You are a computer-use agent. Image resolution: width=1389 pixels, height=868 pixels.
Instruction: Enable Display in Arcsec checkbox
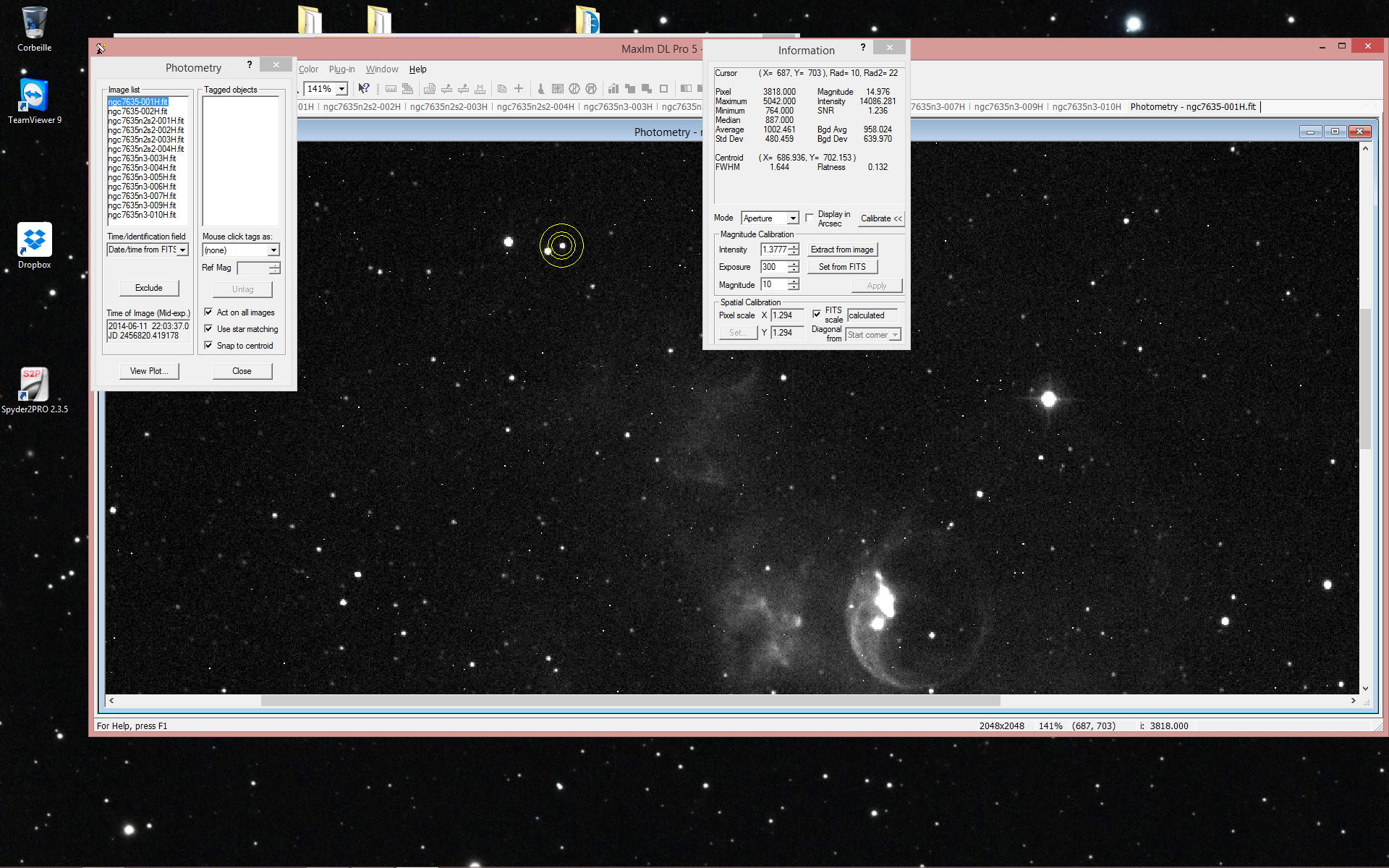(x=810, y=218)
